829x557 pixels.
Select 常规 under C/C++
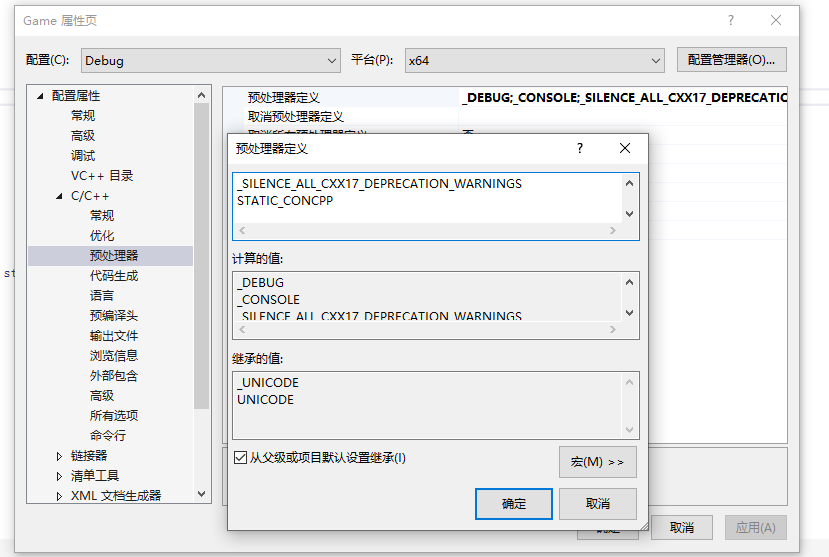(x=102, y=216)
